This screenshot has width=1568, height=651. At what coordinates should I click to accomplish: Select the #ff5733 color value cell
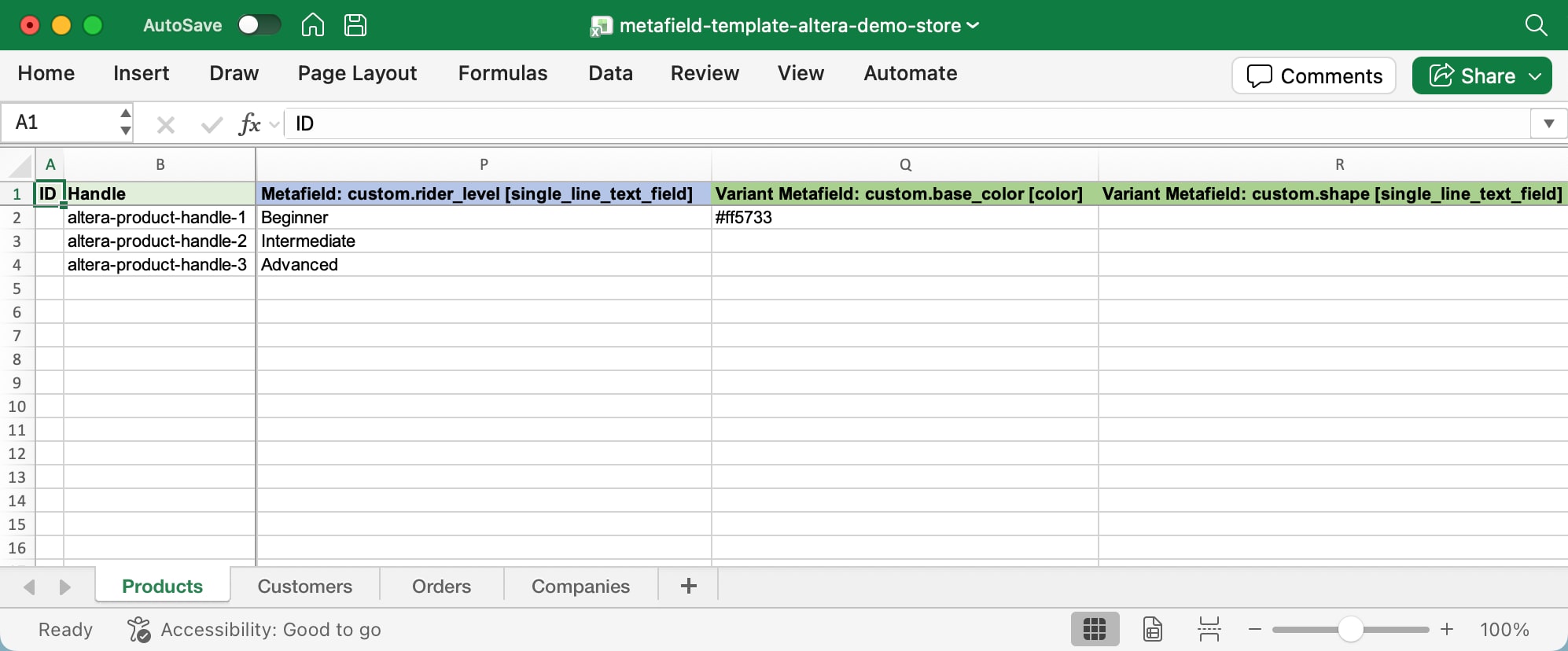click(x=905, y=217)
